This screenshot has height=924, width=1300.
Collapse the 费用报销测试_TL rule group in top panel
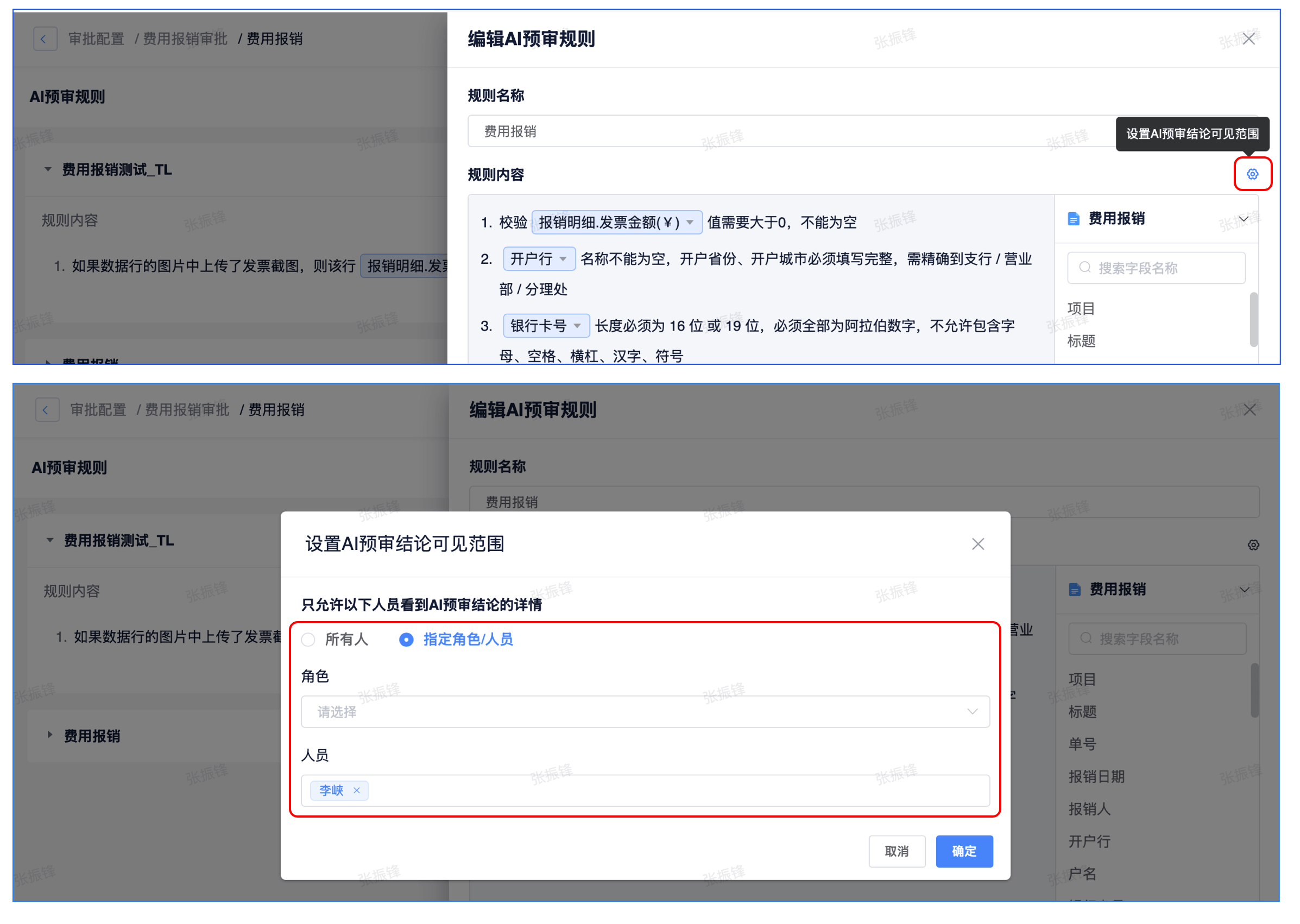coord(48,169)
